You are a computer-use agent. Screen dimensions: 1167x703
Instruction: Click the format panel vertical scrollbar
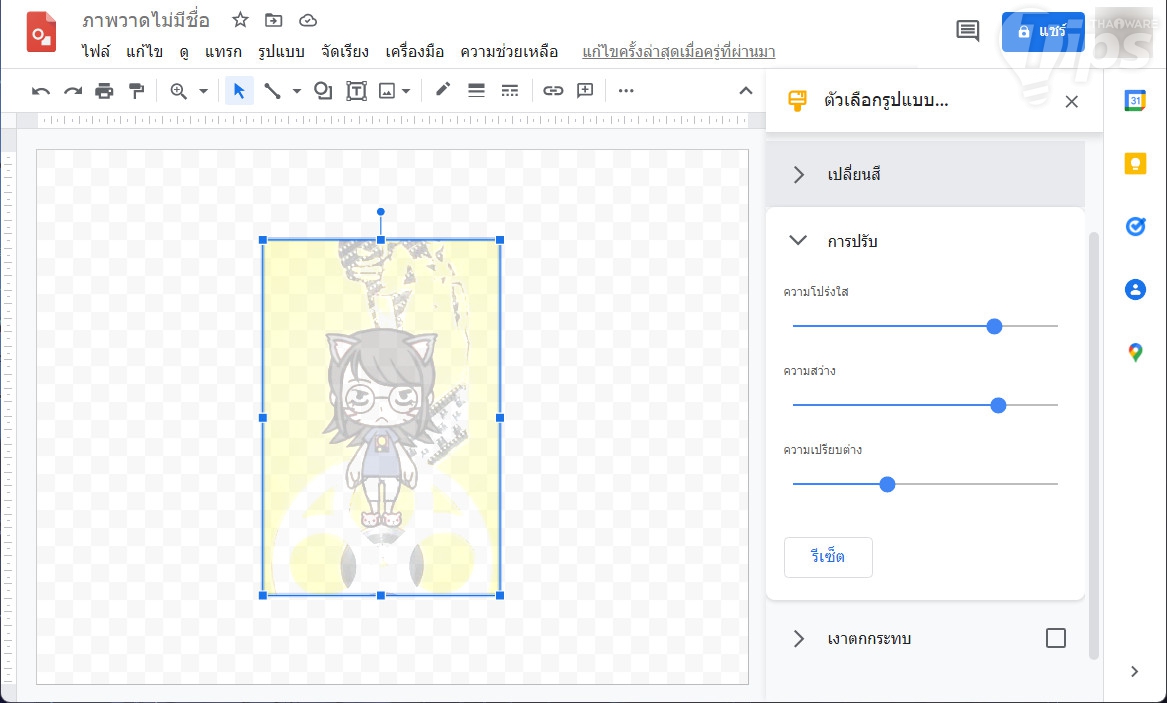tap(1093, 446)
